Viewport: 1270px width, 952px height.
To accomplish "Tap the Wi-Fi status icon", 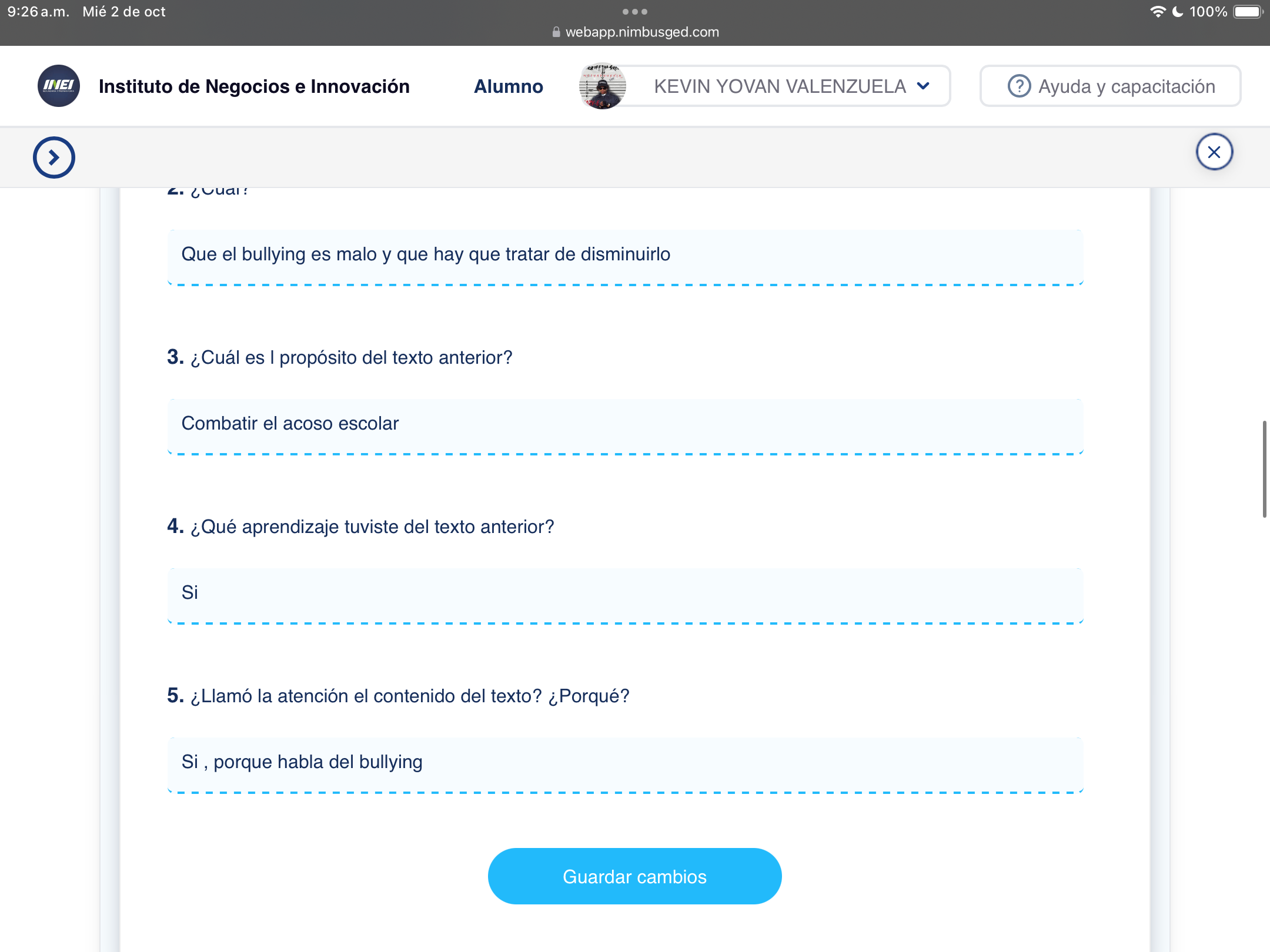I will [1158, 12].
